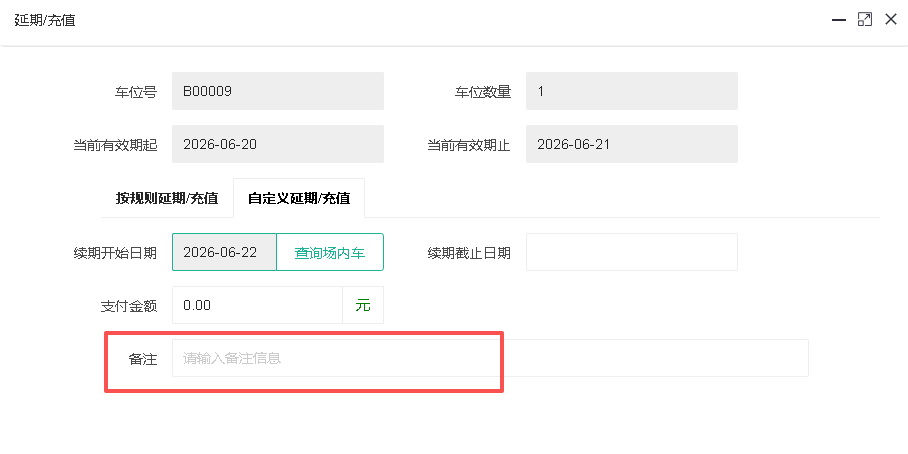Viewport: 908px width, 454px height.
Task: Focus the 支付金额 amount input
Action: [258, 305]
